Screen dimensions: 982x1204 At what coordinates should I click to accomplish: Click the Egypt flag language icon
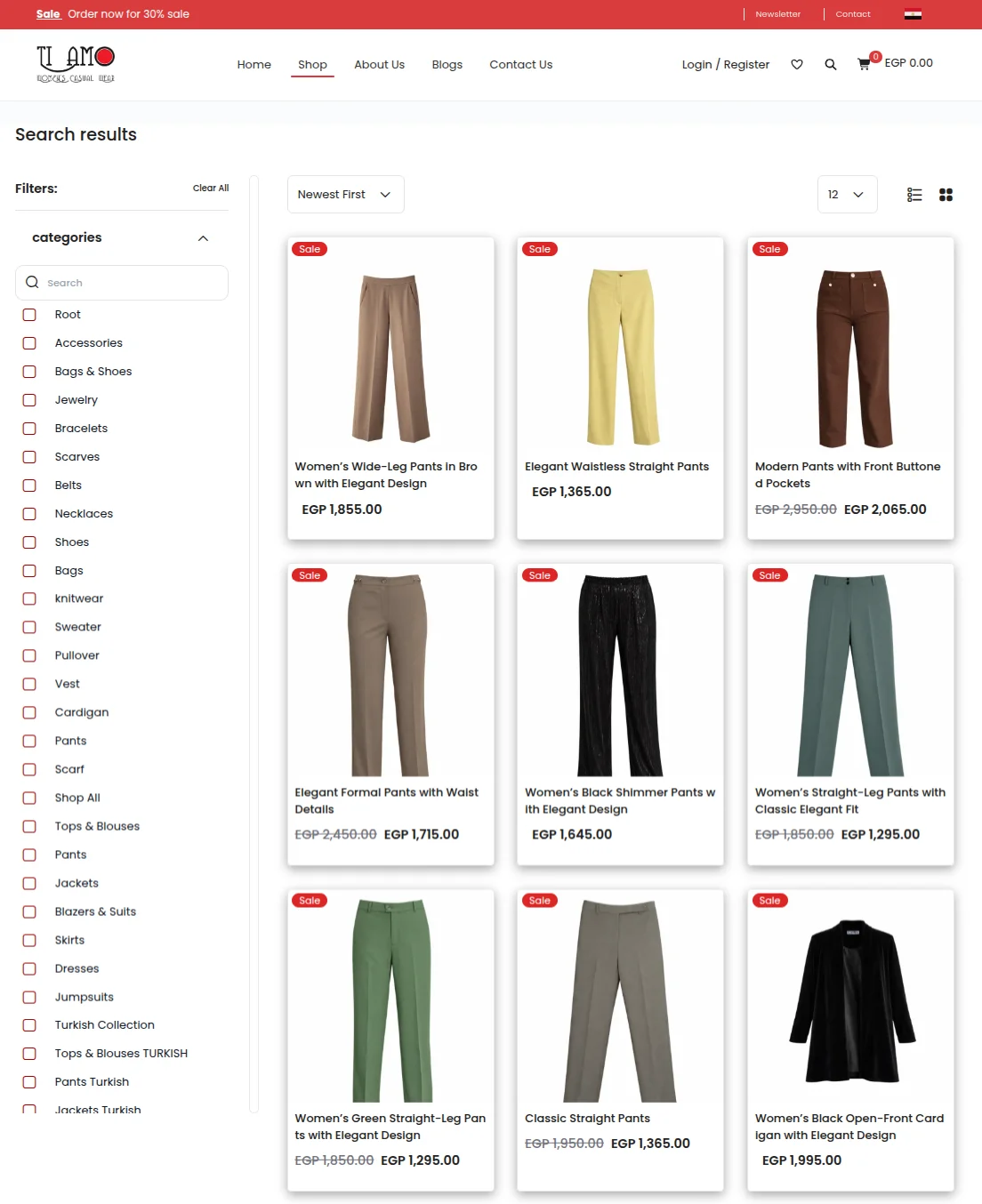912,13
